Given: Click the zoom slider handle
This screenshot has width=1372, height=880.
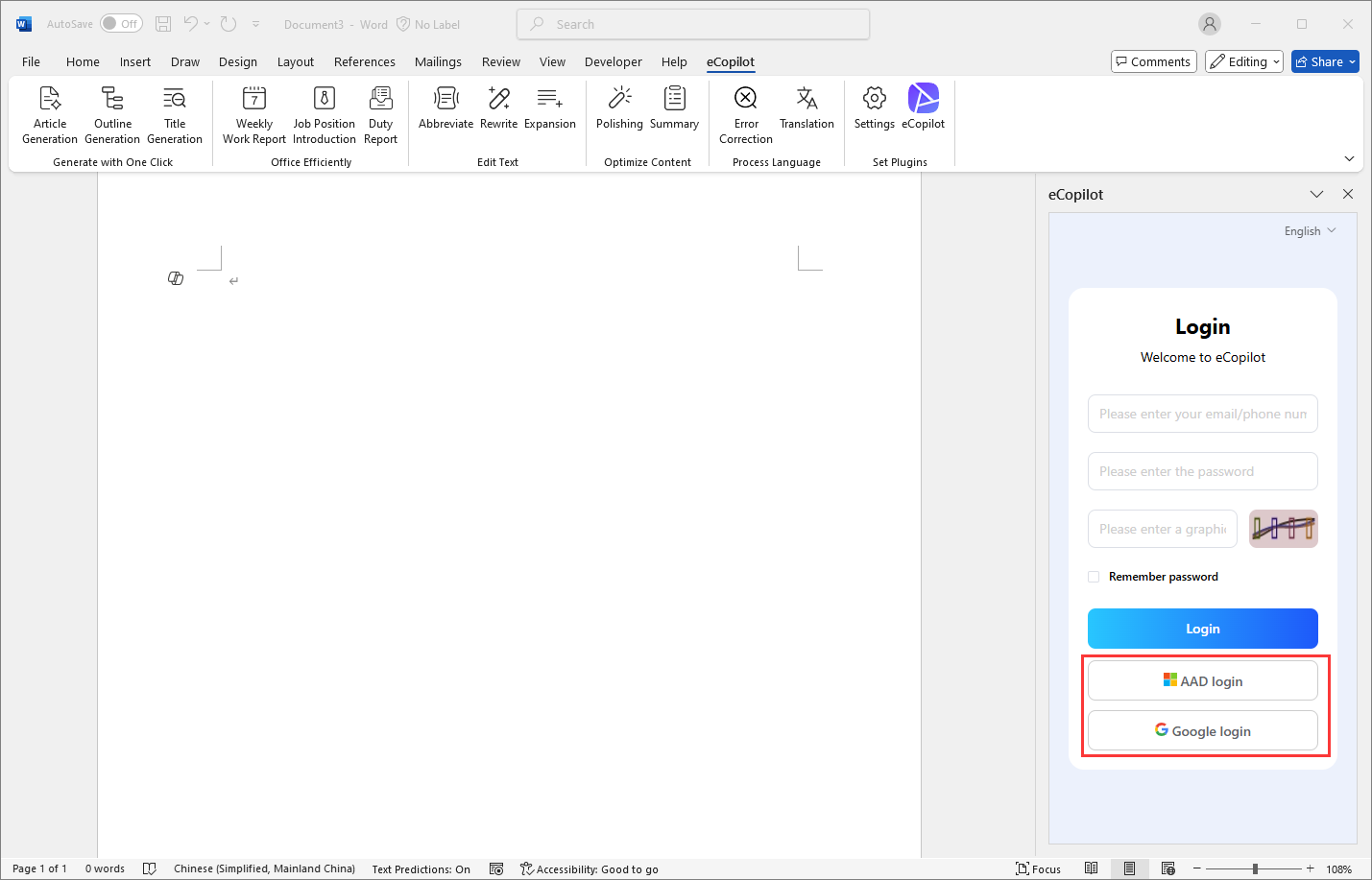Looking at the screenshot, I should (x=1255, y=868).
